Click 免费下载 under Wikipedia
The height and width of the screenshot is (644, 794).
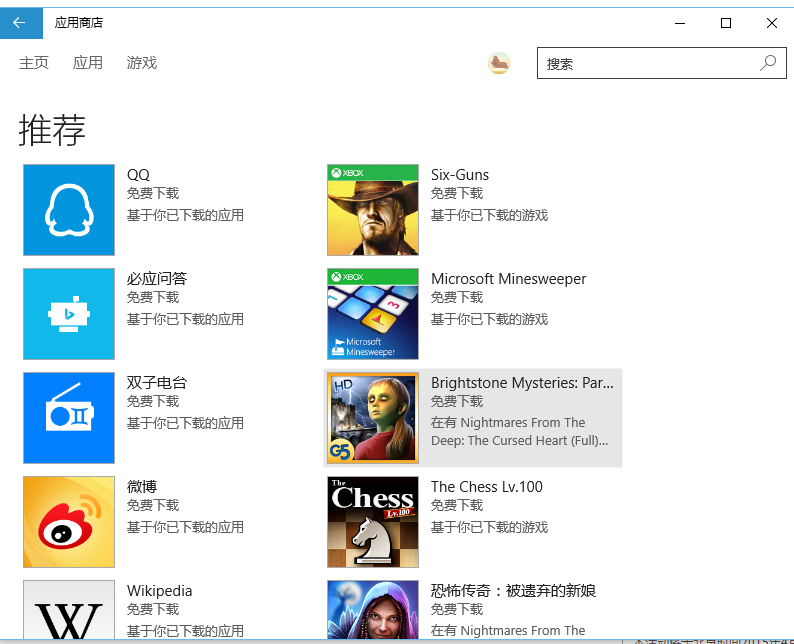pos(153,609)
